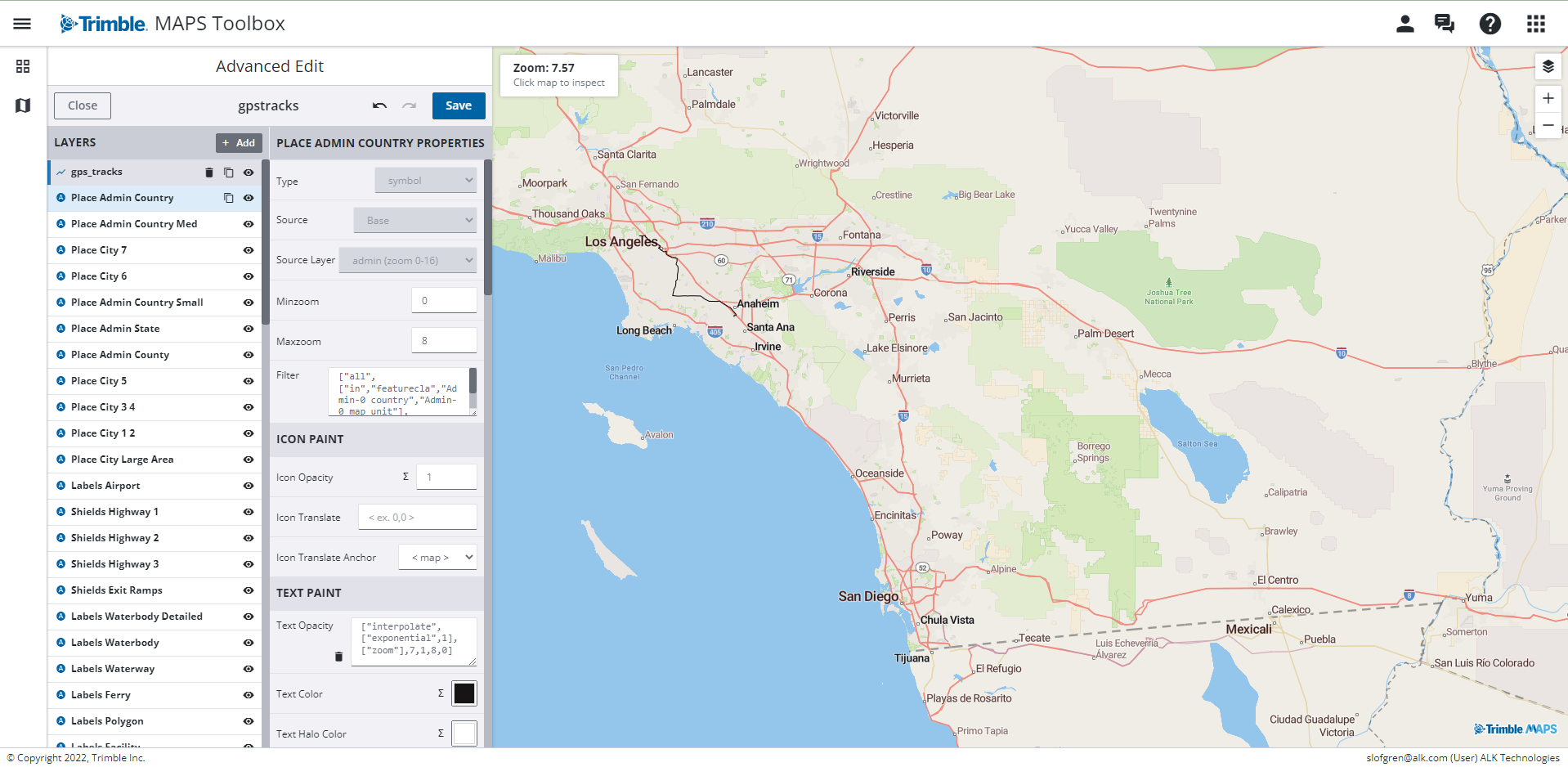Open the Source Layer admin dropdown
The height and width of the screenshot is (767, 1568).
pos(408,261)
